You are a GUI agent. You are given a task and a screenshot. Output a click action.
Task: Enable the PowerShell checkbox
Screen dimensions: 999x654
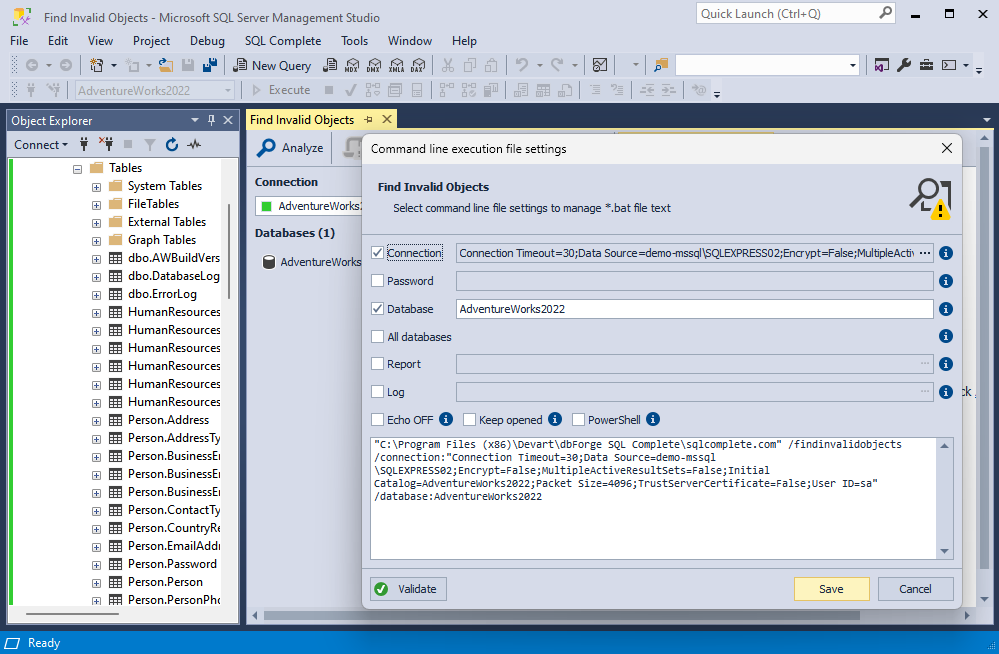pos(577,419)
